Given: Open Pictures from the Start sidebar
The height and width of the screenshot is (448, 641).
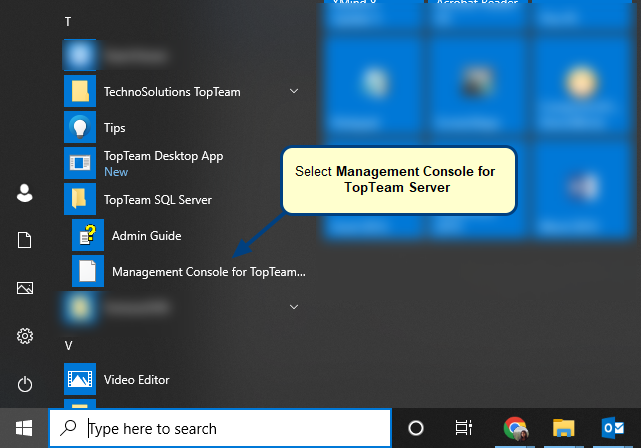Looking at the screenshot, I should [25, 288].
